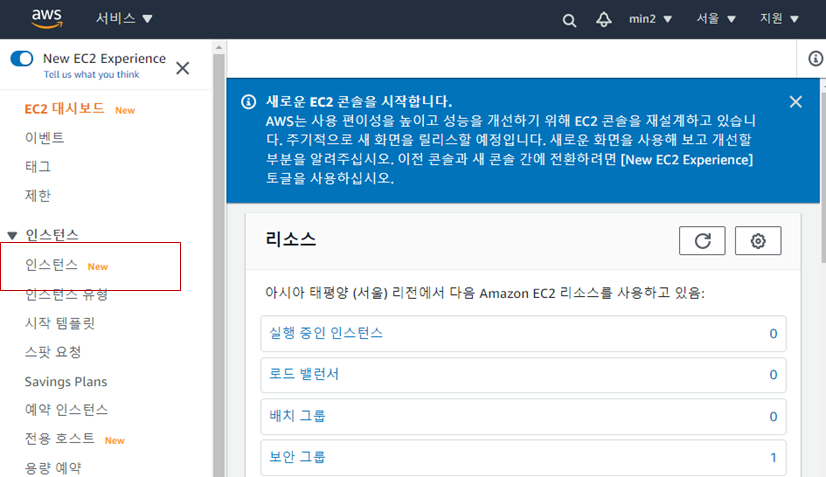
Task: Open the search magnifier icon
Action: tap(569, 21)
